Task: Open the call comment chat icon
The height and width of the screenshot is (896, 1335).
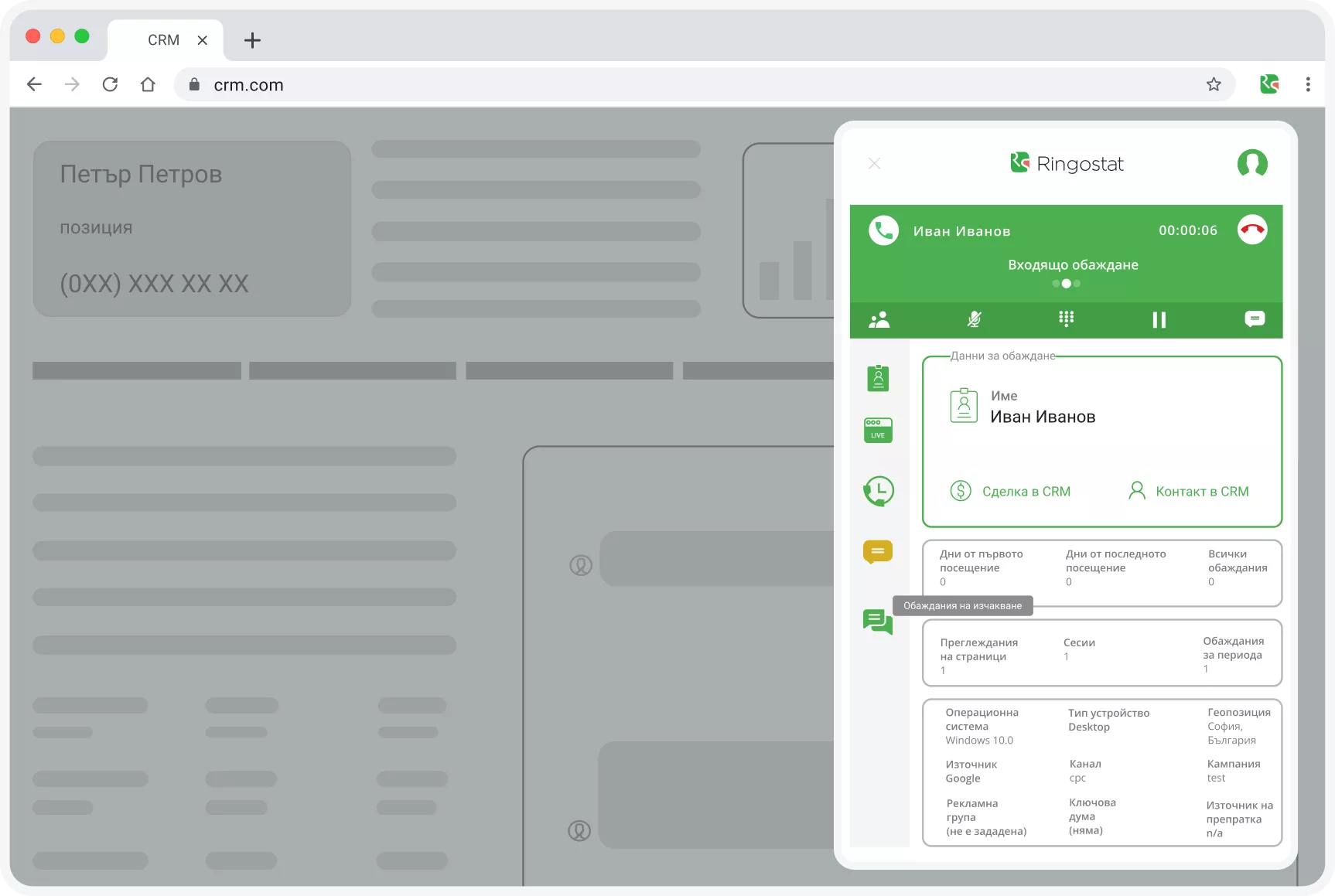Action: 1255,319
